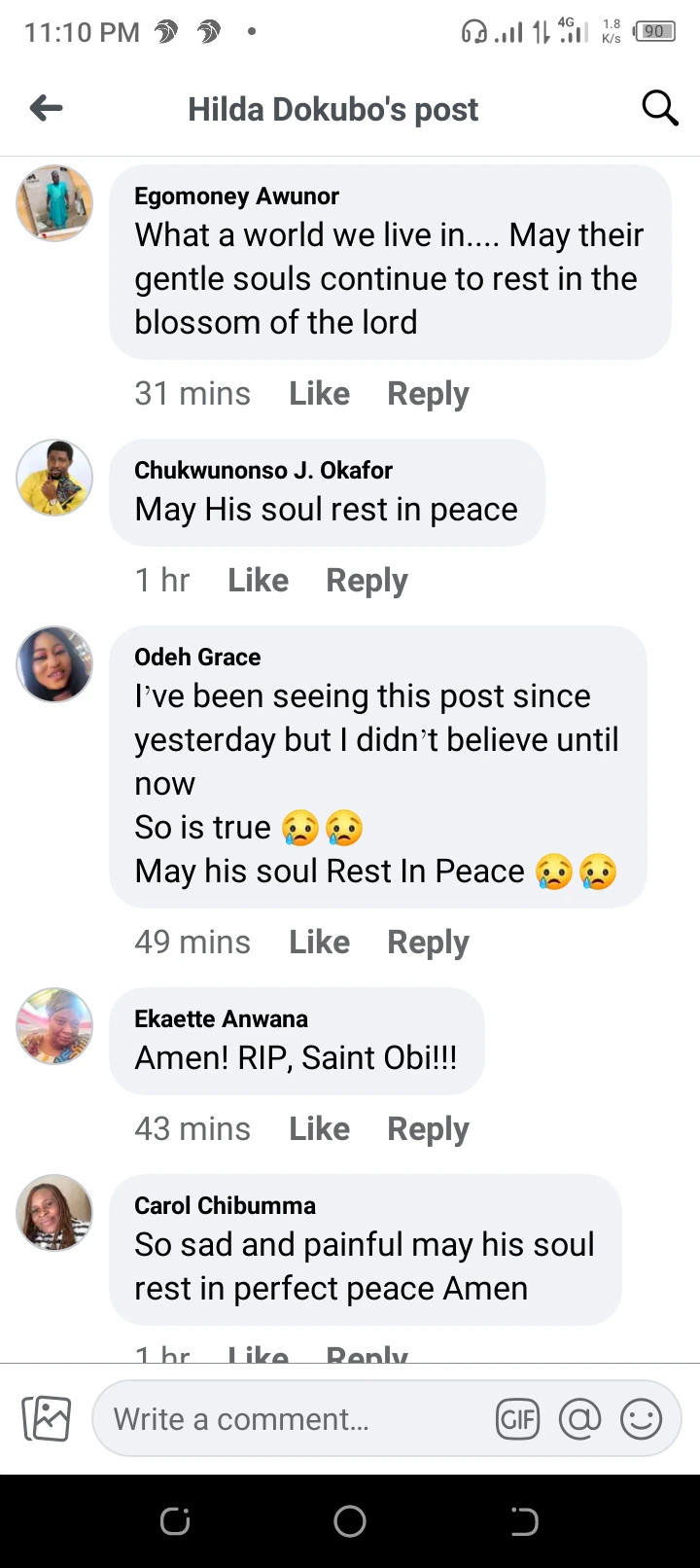Tap the GIF picker icon
This screenshot has height=1568, width=700.
517,1419
